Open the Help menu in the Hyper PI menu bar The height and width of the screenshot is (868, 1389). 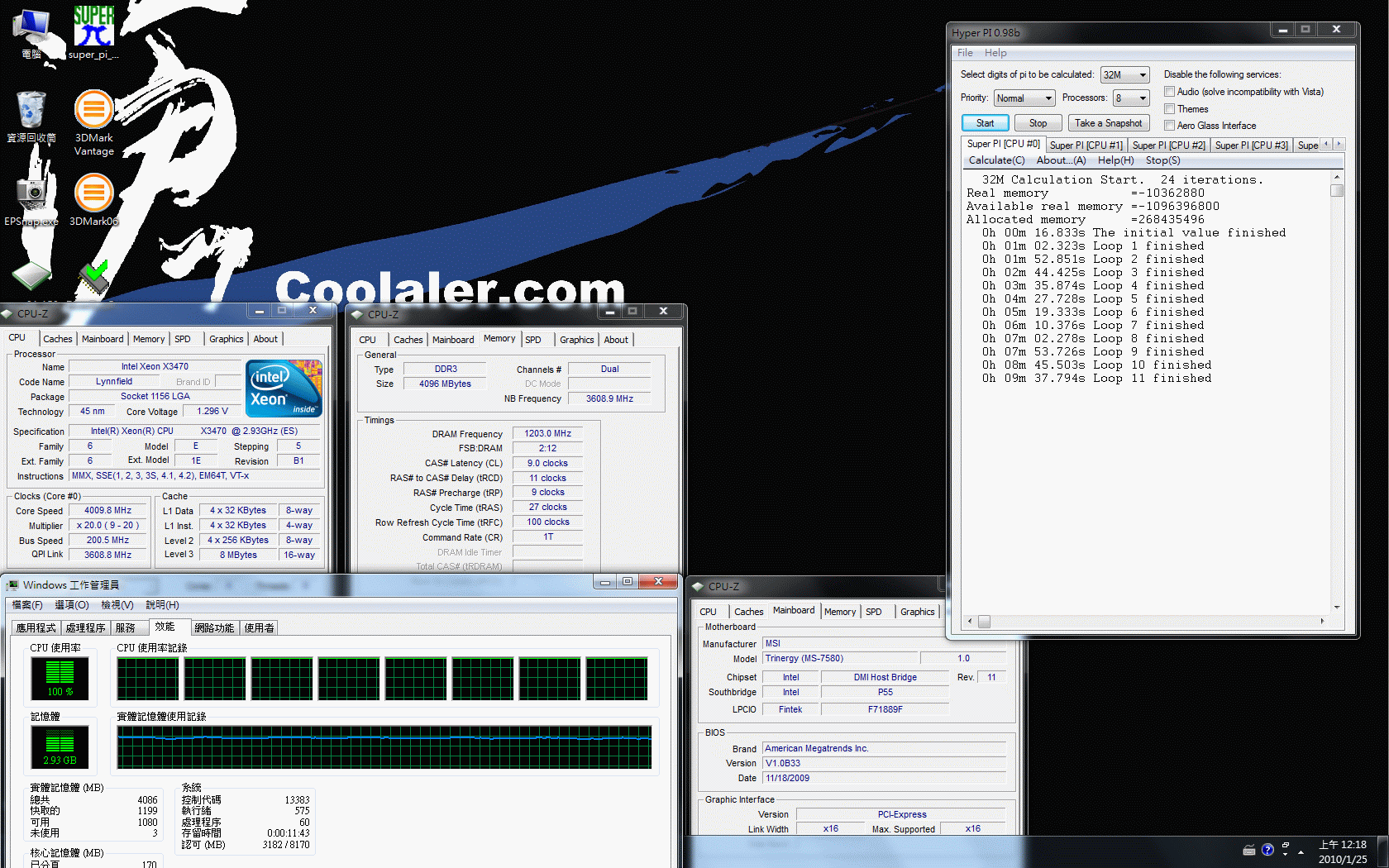[x=995, y=53]
